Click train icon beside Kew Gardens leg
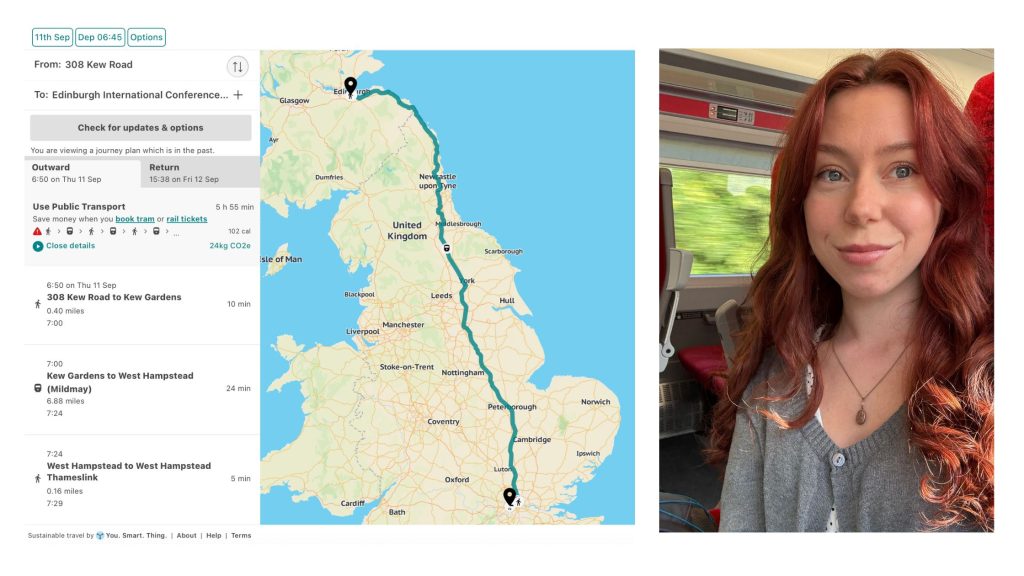Viewport: 1024px width, 576px height. [x=38, y=388]
